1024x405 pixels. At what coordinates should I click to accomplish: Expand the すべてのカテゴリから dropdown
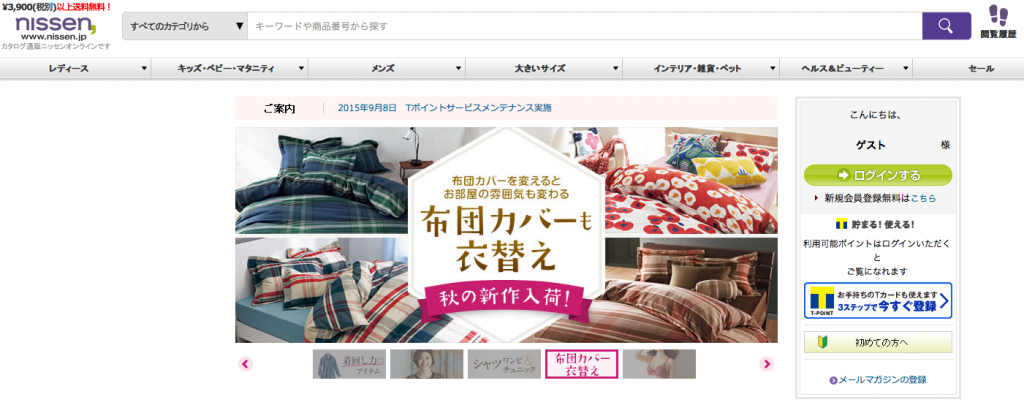coord(185,26)
